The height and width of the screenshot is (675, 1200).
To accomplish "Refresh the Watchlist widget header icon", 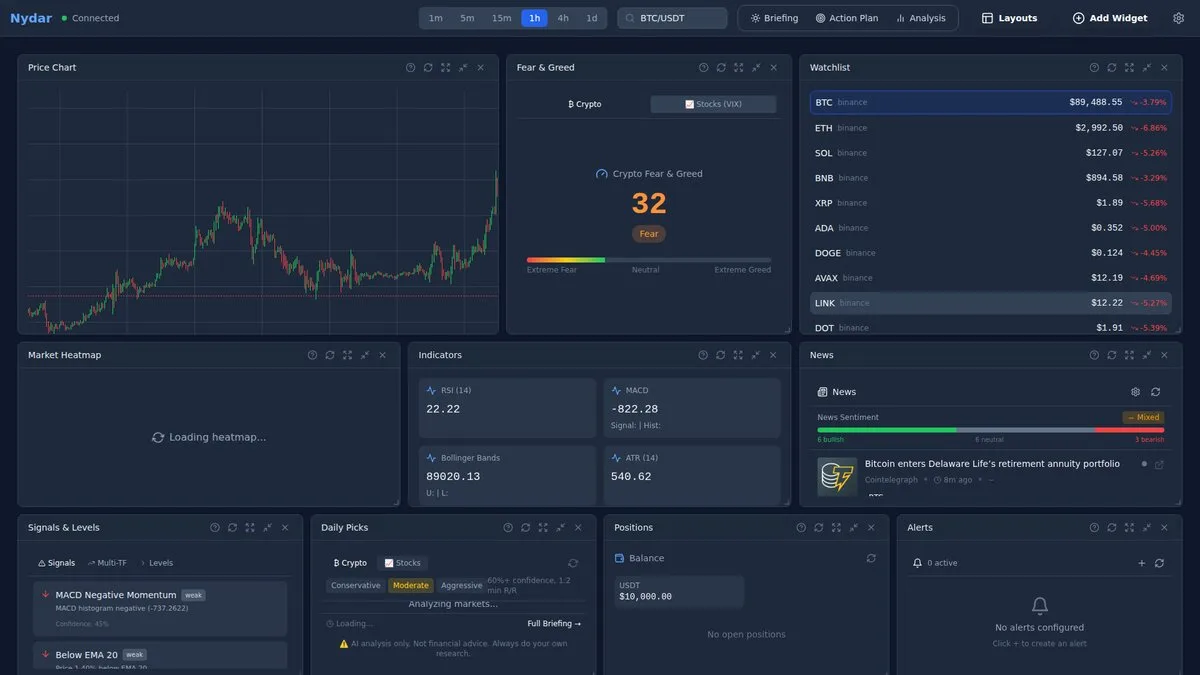I will (1112, 68).
